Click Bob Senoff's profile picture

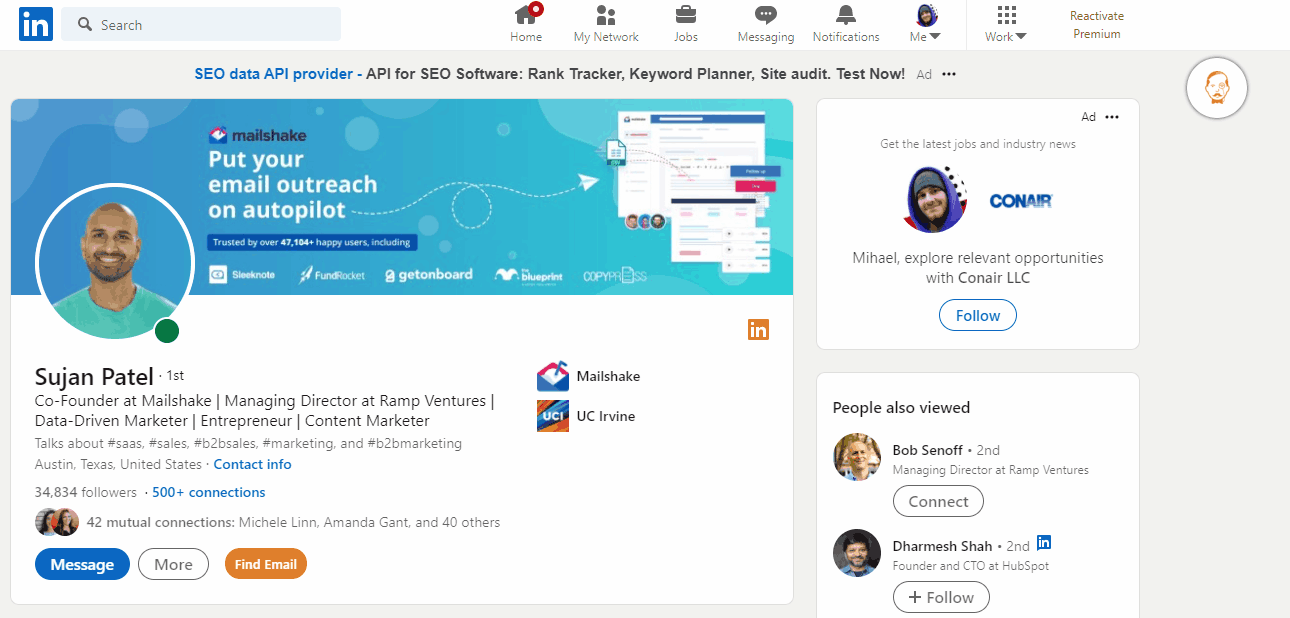pyautogui.click(x=857, y=457)
